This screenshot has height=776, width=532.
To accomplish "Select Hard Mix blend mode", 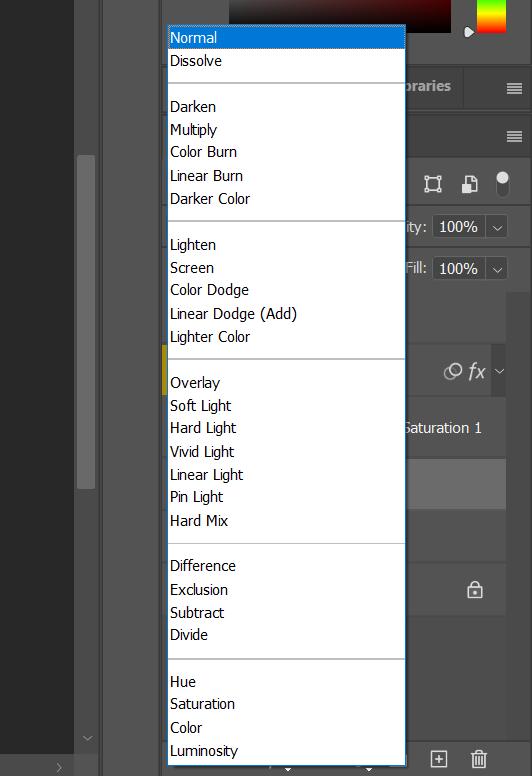I will coord(287,521).
